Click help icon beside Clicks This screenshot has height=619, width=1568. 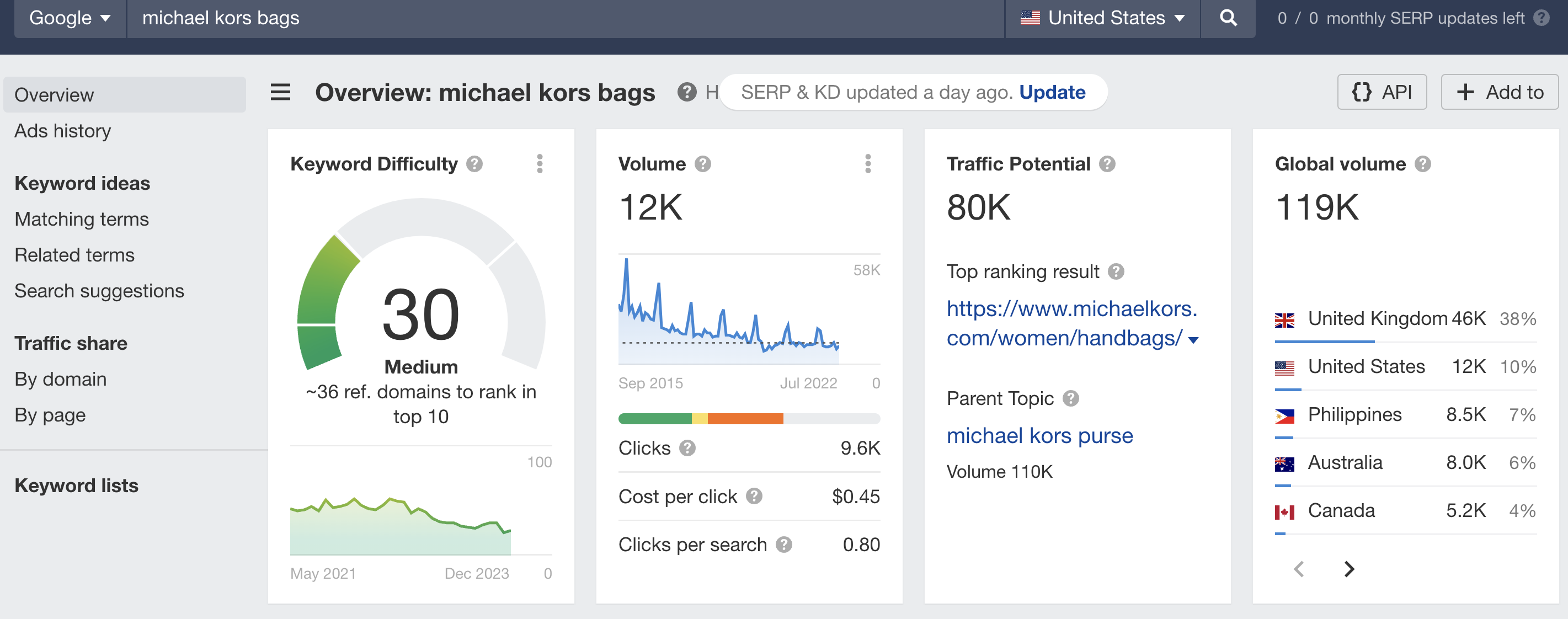pos(687,449)
